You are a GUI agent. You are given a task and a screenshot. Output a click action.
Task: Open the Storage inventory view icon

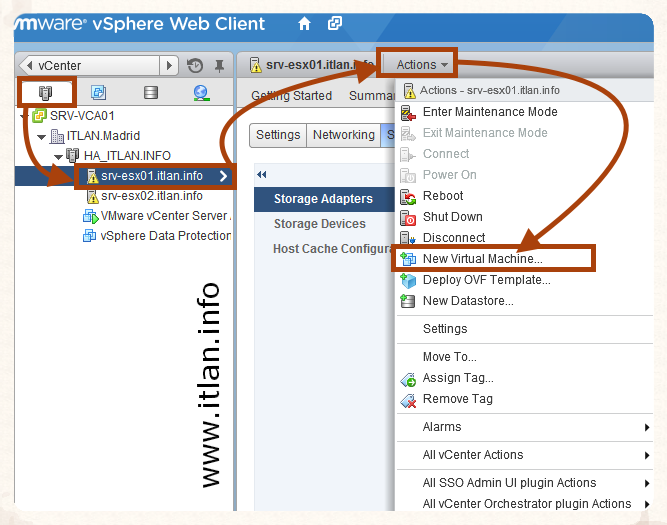tap(150, 93)
